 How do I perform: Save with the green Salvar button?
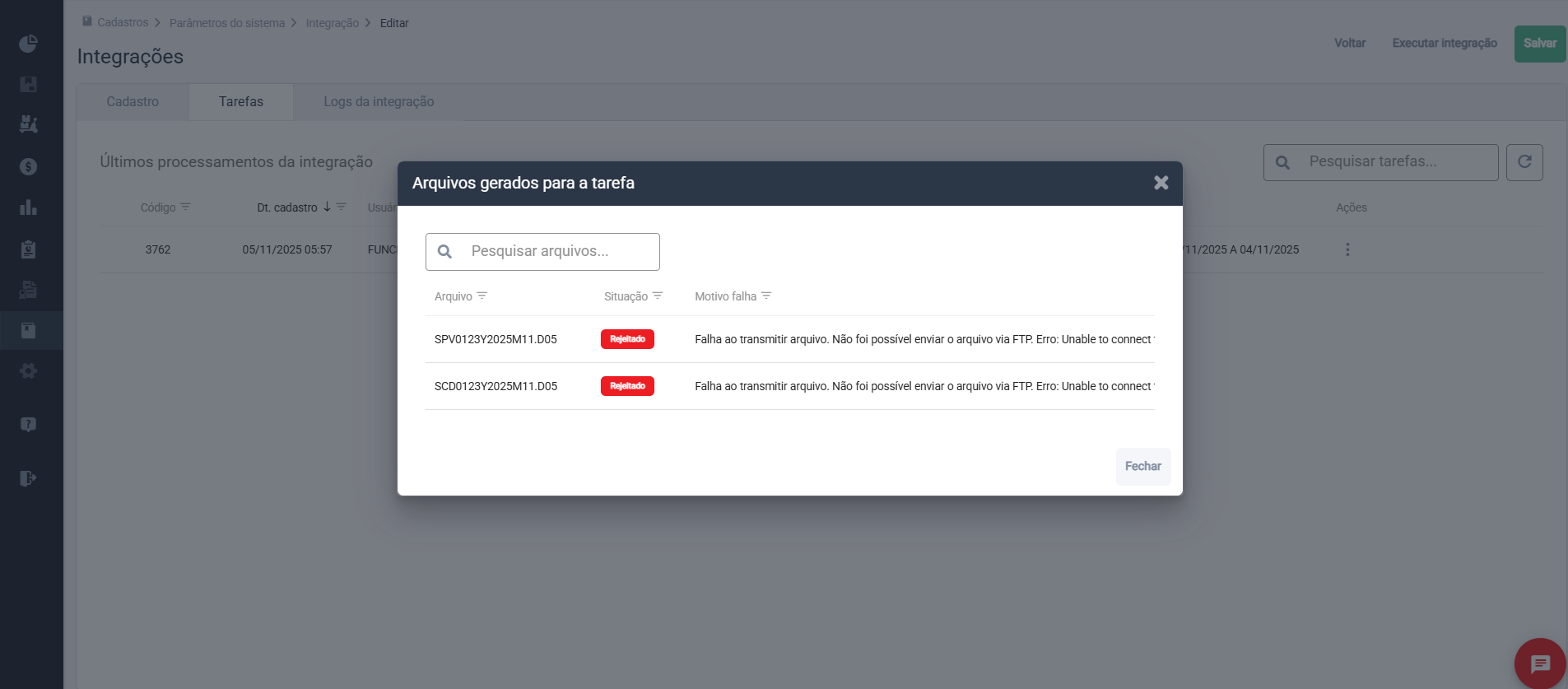pyautogui.click(x=1540, y=44)
